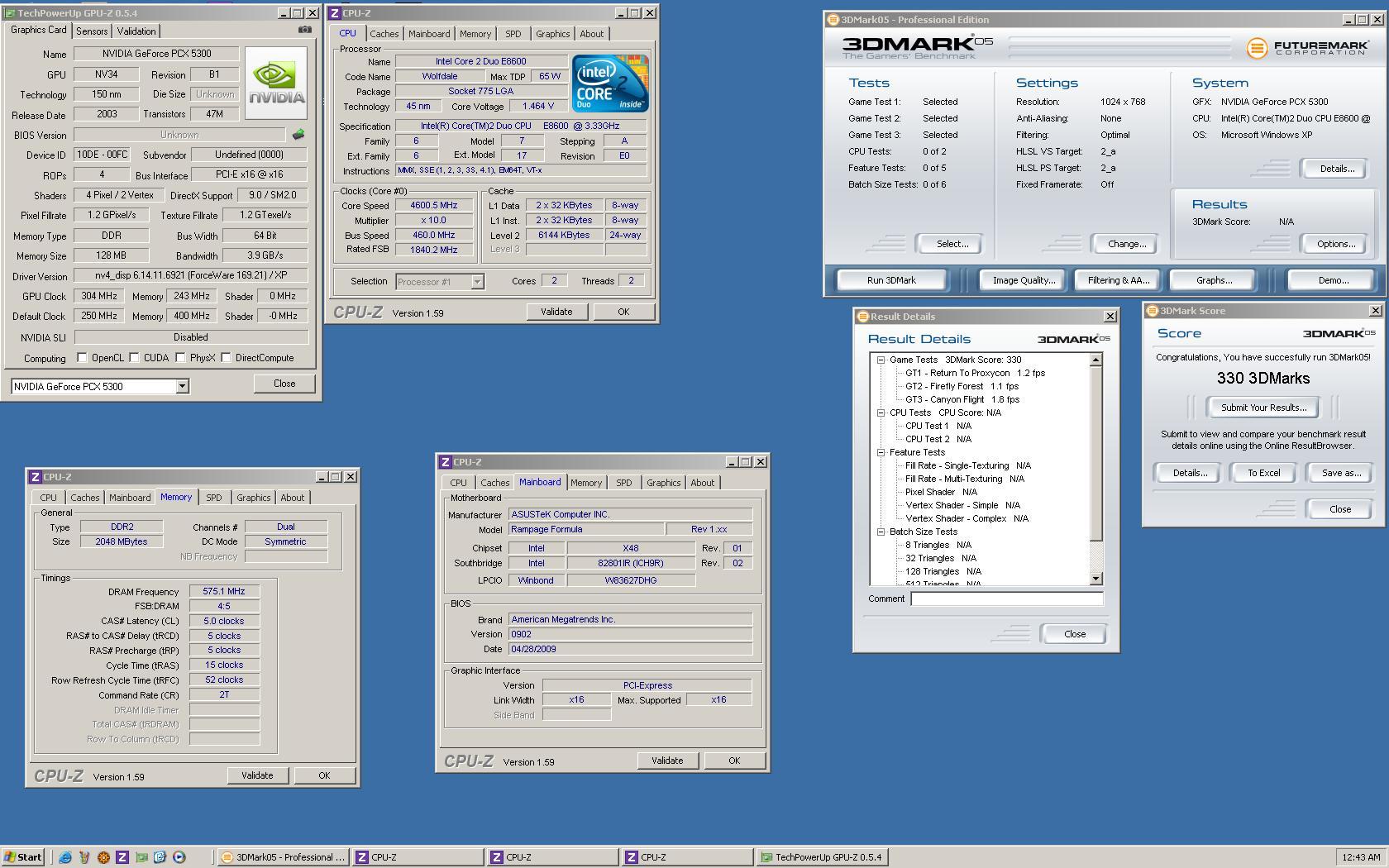The height and width of the screenshot is (868, 1389).
Task: Open TechPowerUp GPU-Z taskbar button
Action: tap(821, 857)
